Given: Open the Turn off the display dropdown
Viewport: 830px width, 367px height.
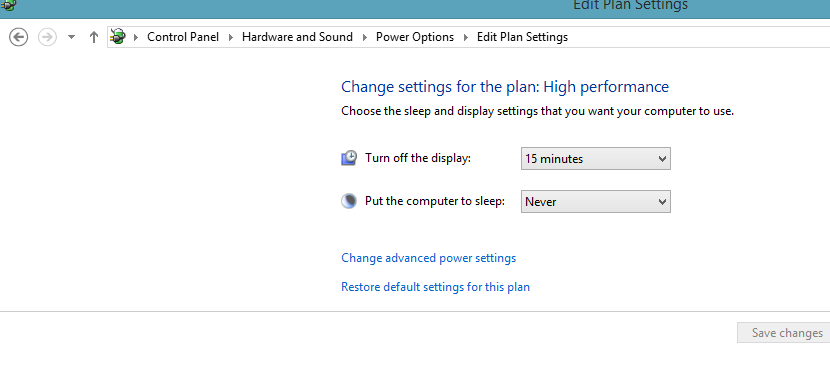Looking at the screenshot, I should (x=596, y=159).
